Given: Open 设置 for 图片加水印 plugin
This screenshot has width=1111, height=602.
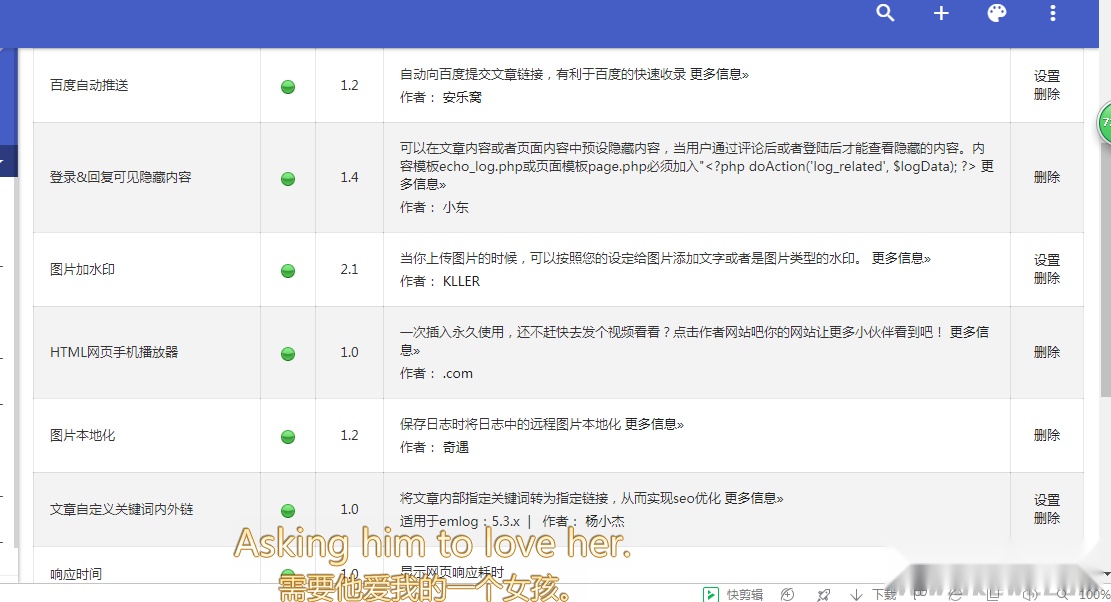Looking at the screenshot, I should tap(1046, 260).
